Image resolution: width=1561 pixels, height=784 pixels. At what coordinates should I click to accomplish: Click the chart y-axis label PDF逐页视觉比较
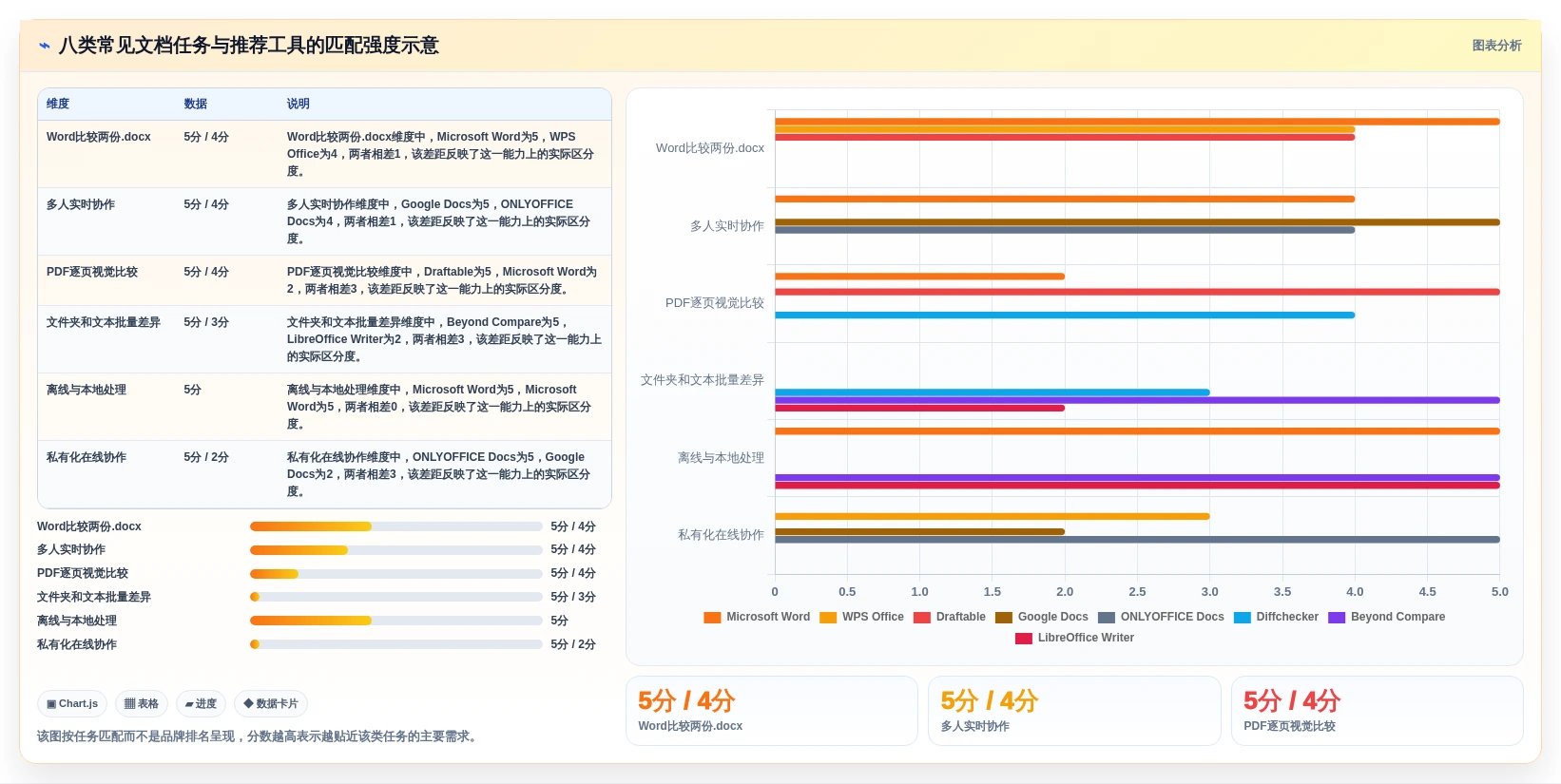pos(715,303)
